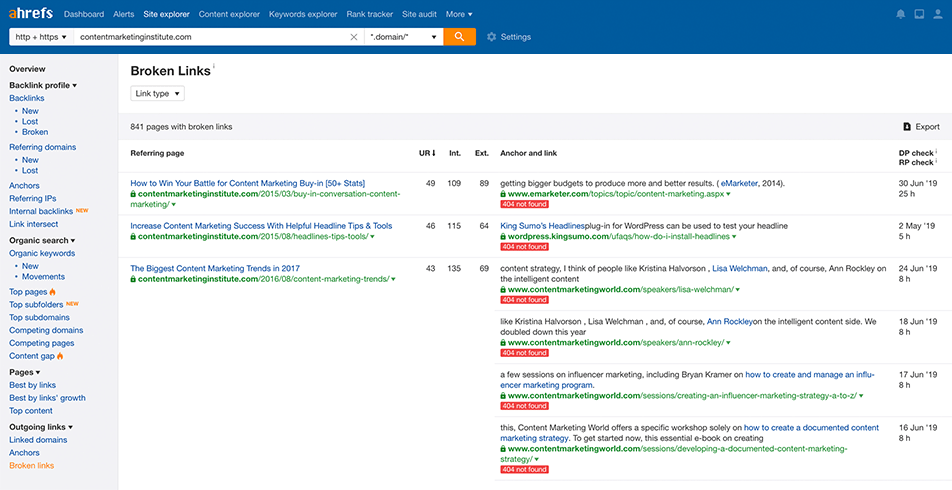
Task: Click the Ann Rockley anchor link
Action: pos(730,322)
